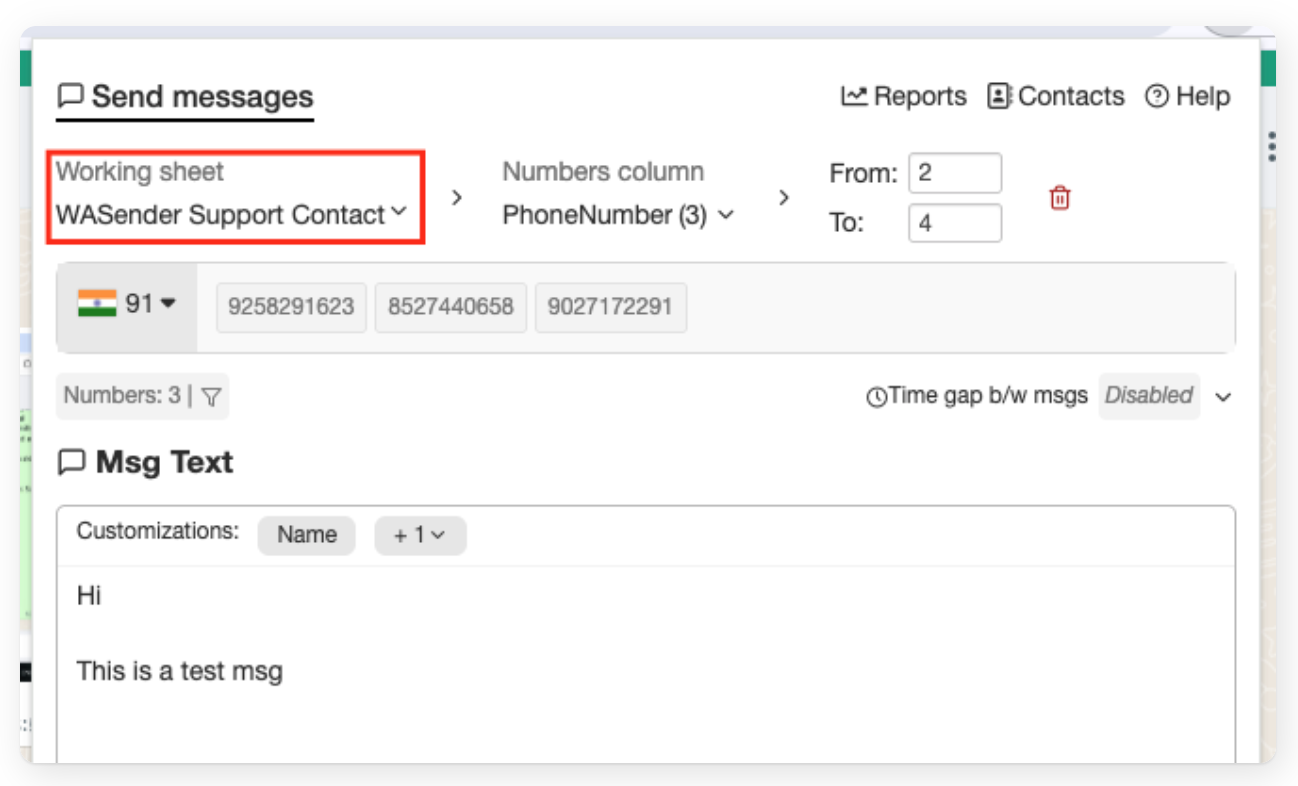Open the PhoneNumber column dropdown
Screen dimensions: 1298x786
[618, 215]
